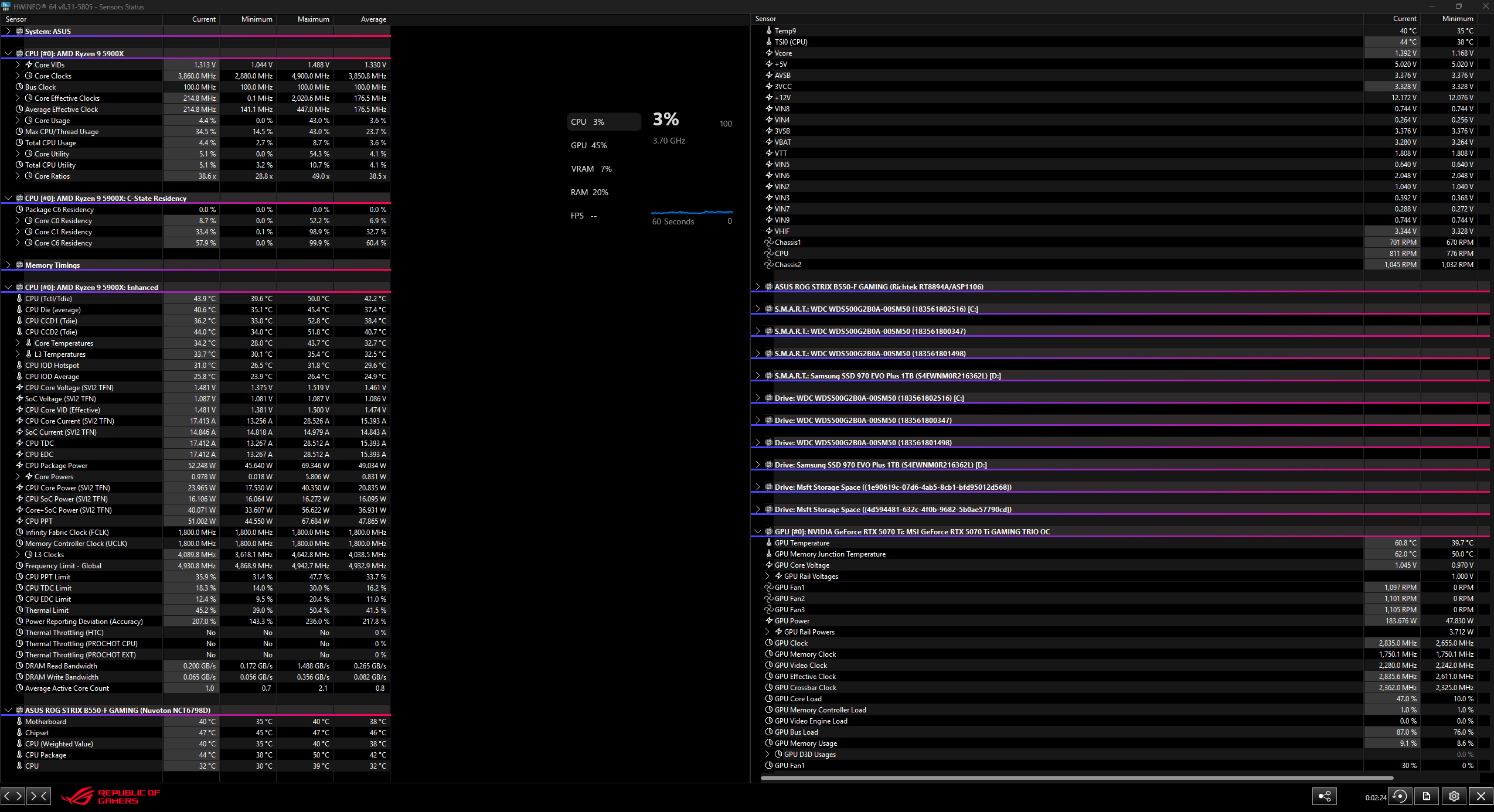The height and width of the screenshot is (812, 1494).
Task: Click the thermometer icon beside CPU (Tctl/Tdie)
Action: coord(19,298)
